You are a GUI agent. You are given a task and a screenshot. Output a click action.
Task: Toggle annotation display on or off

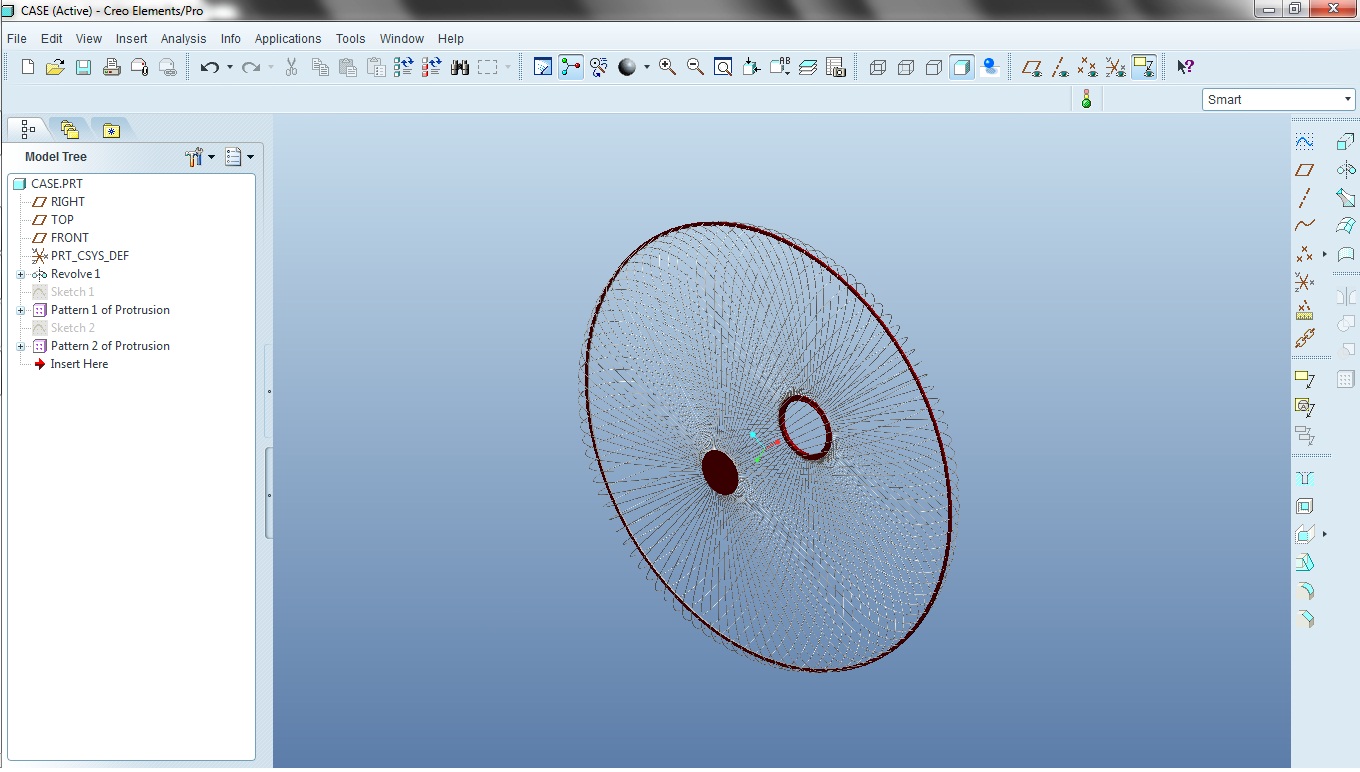click(1144, 67)
